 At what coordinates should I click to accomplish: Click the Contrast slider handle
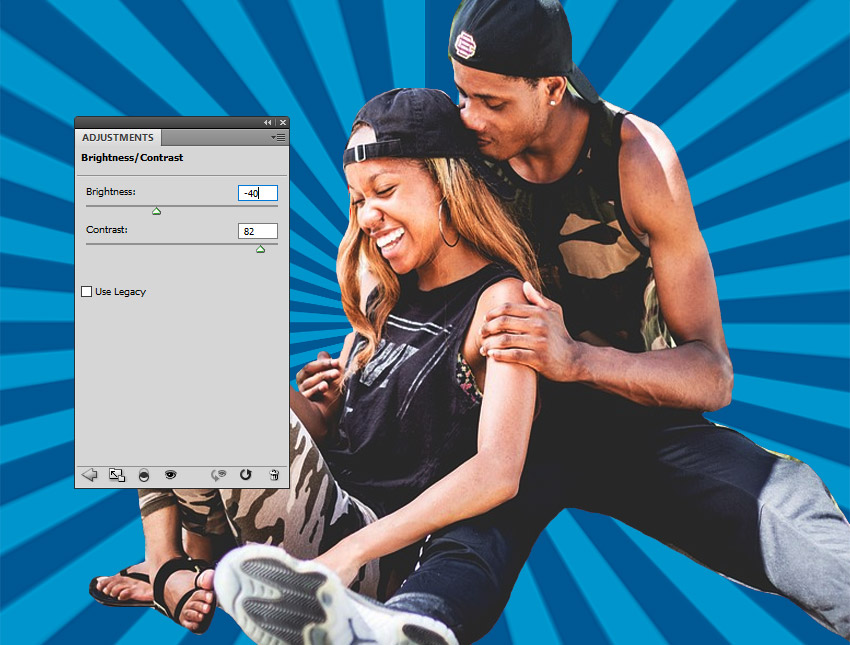(260, 249)
